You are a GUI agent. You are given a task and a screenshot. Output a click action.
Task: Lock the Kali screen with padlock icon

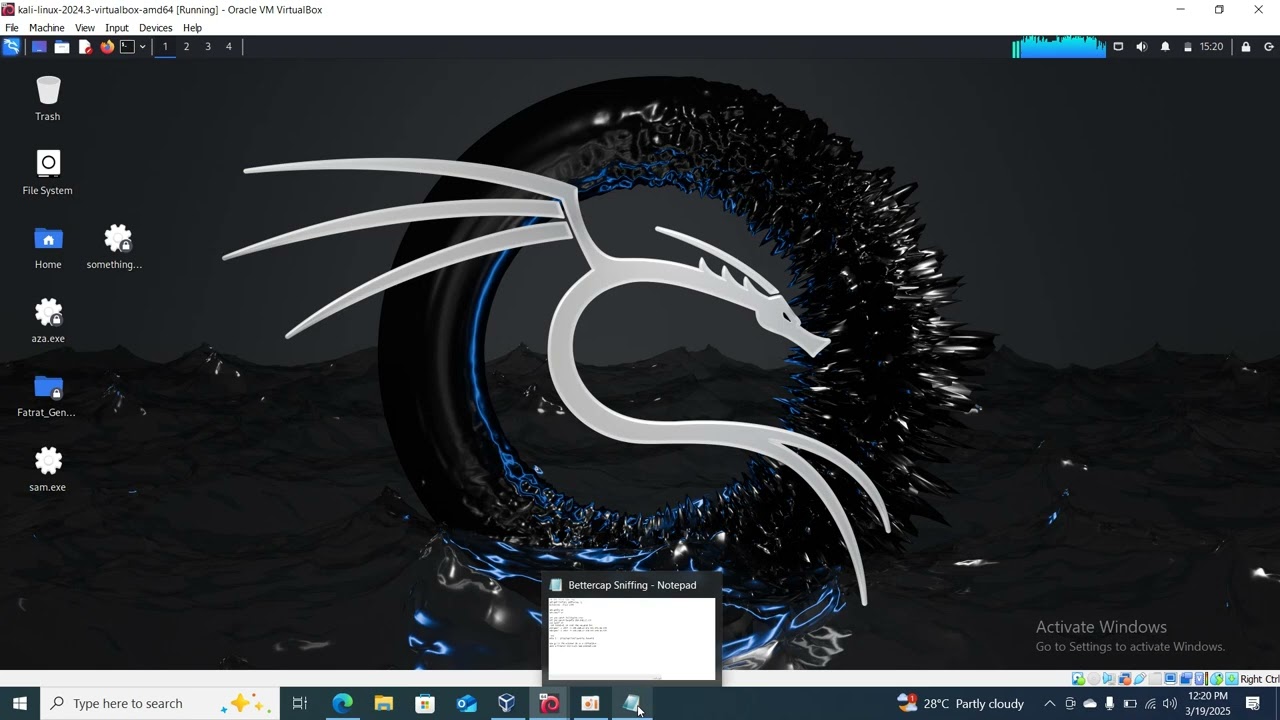[1246, 47]
